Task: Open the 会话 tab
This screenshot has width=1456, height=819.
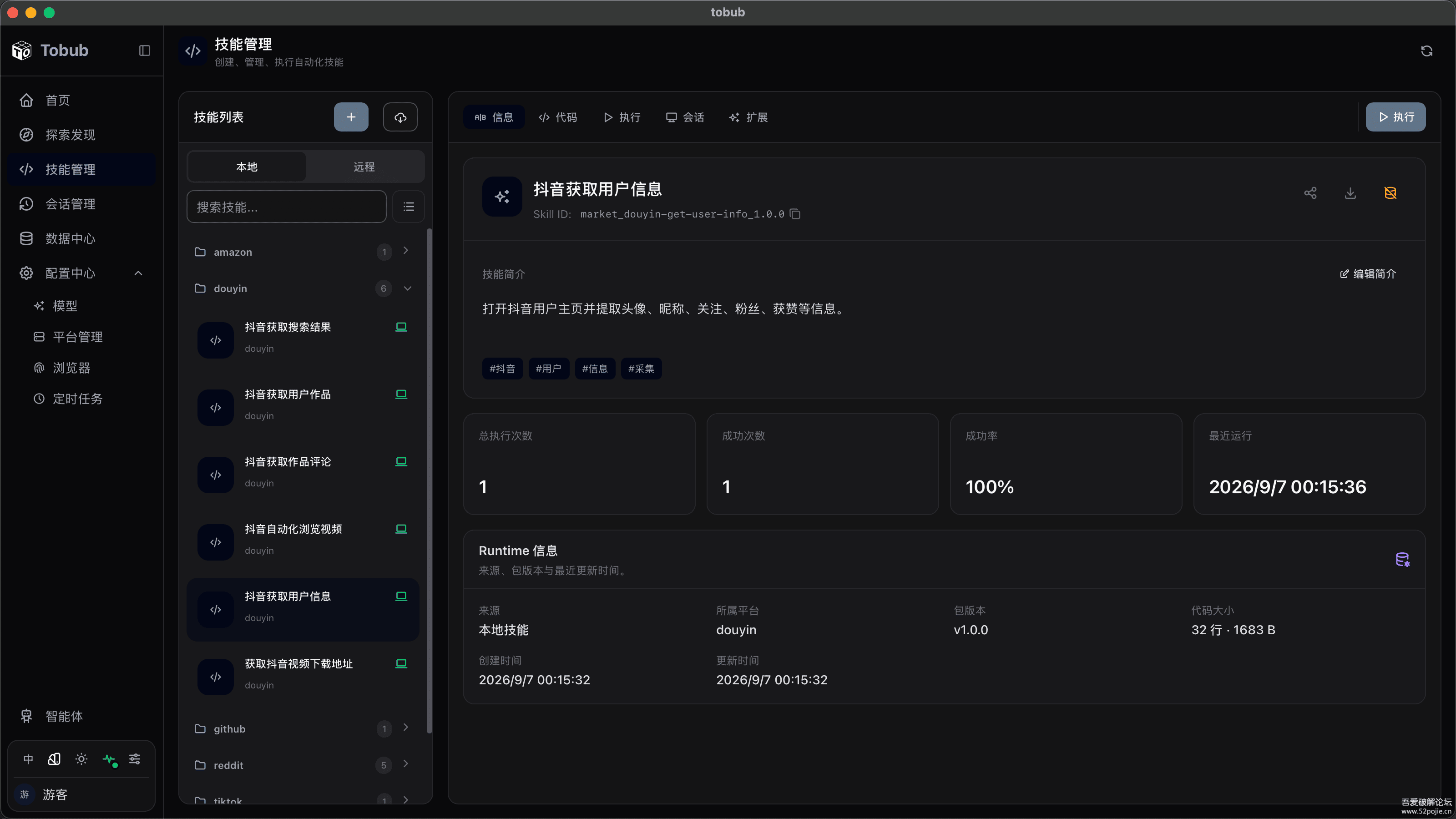Action: (x=685, y=117)
